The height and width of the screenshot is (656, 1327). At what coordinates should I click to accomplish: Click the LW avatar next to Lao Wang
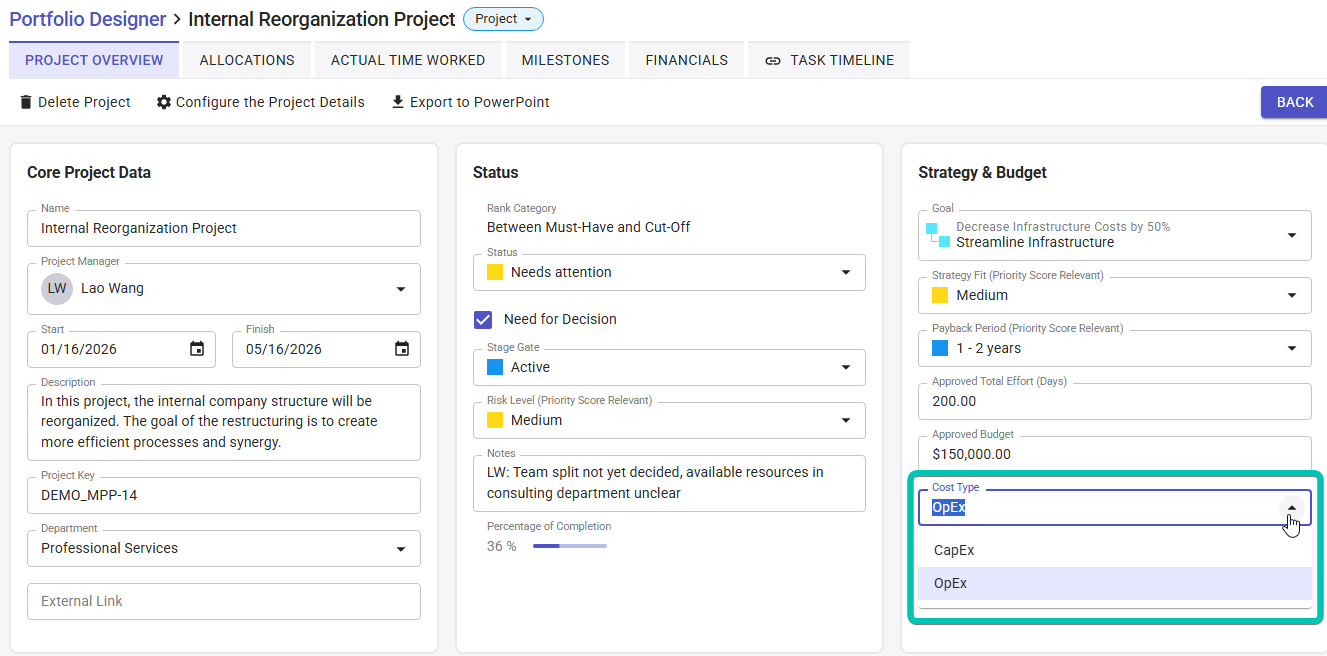57,289
